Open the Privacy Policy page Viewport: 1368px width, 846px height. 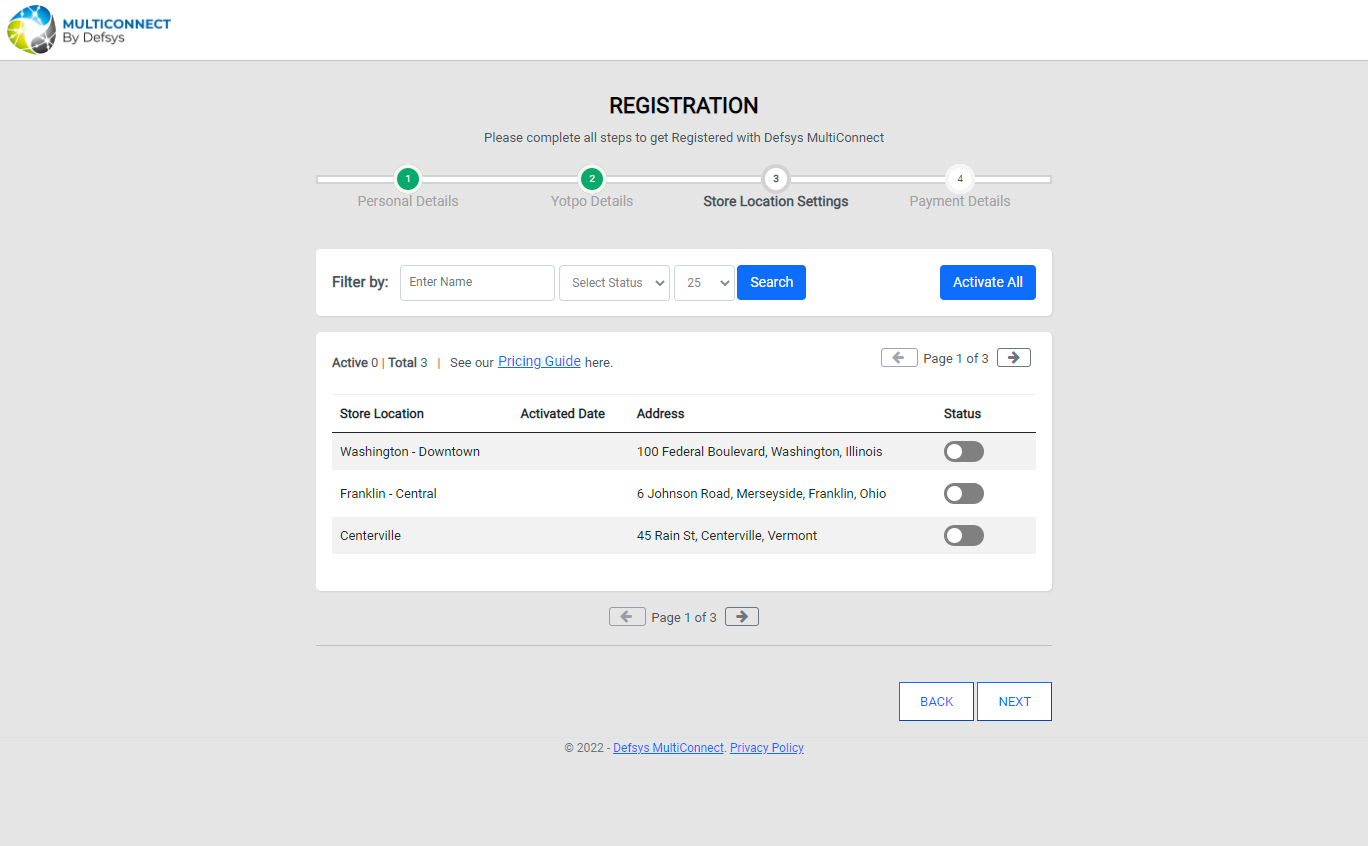[x=766, y=747]
